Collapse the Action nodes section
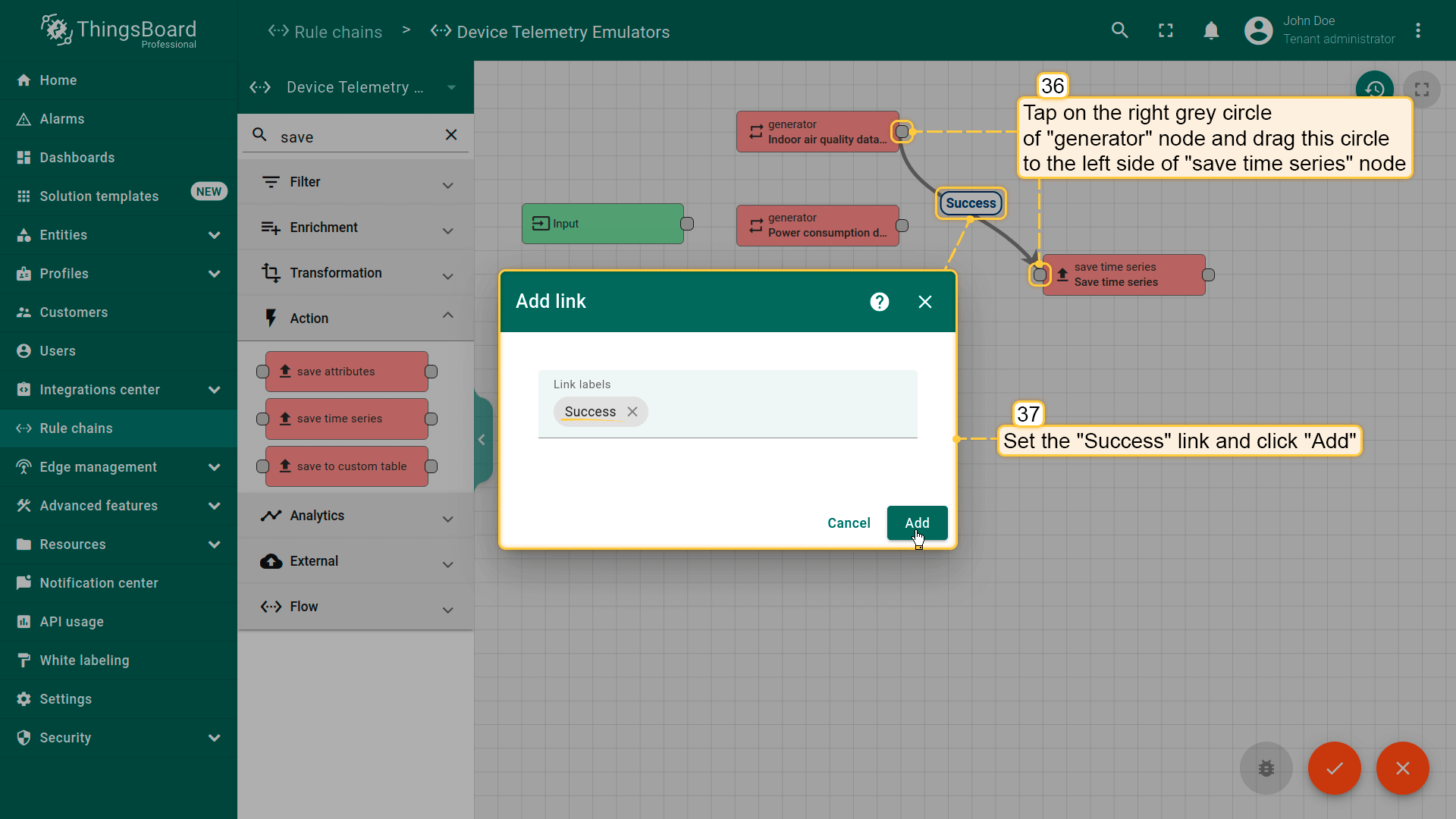The width and height of the screenshot is (1456, 819). tap(448, 317)
